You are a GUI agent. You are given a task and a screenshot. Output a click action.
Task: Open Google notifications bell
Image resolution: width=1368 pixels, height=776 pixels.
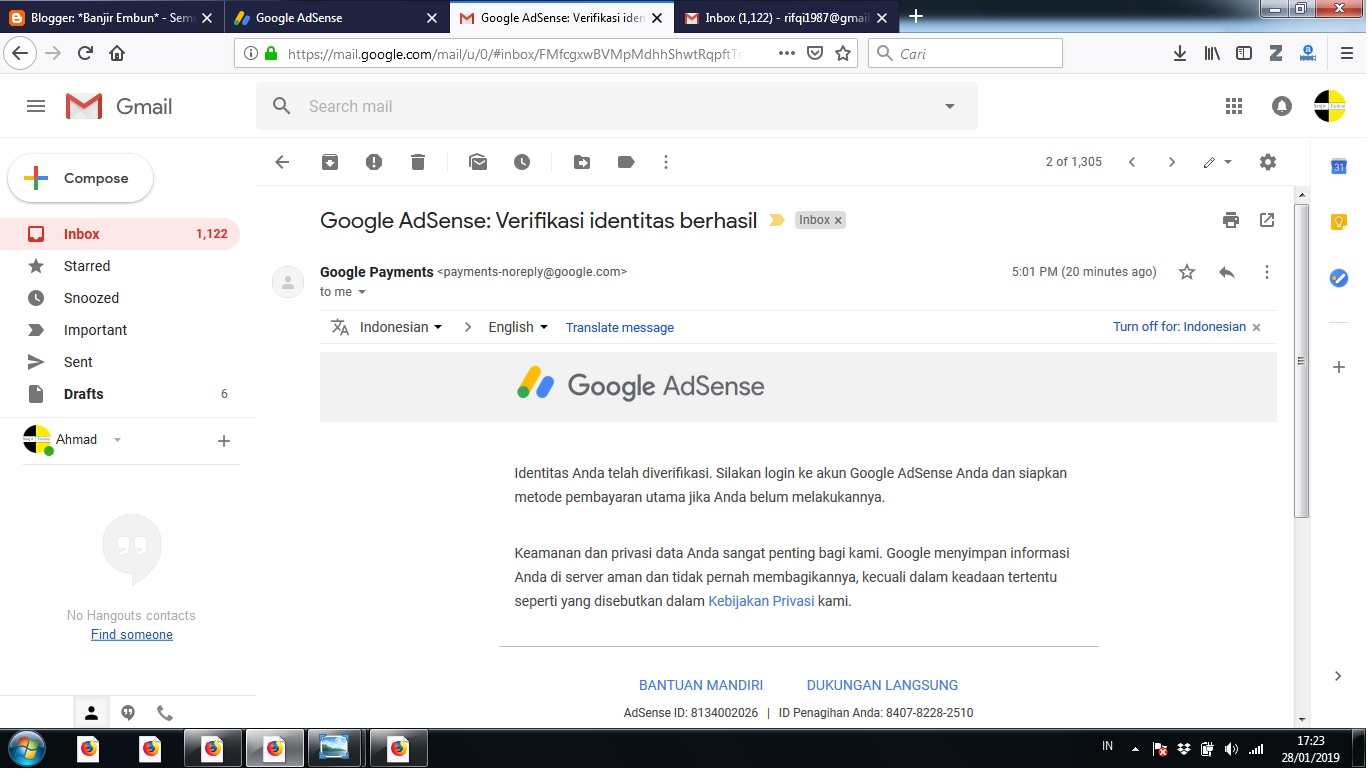tap(1282, 106)
